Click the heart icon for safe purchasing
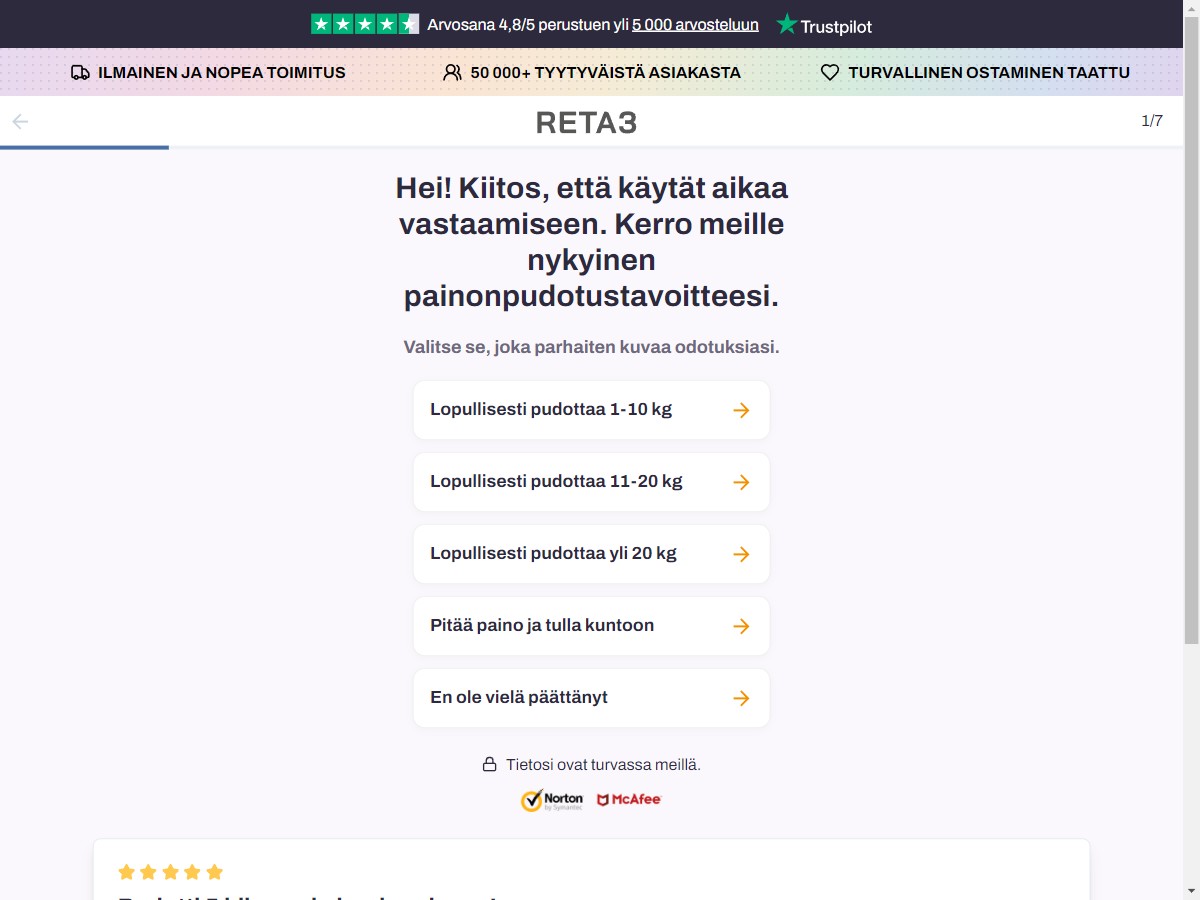 coord(830,73)
